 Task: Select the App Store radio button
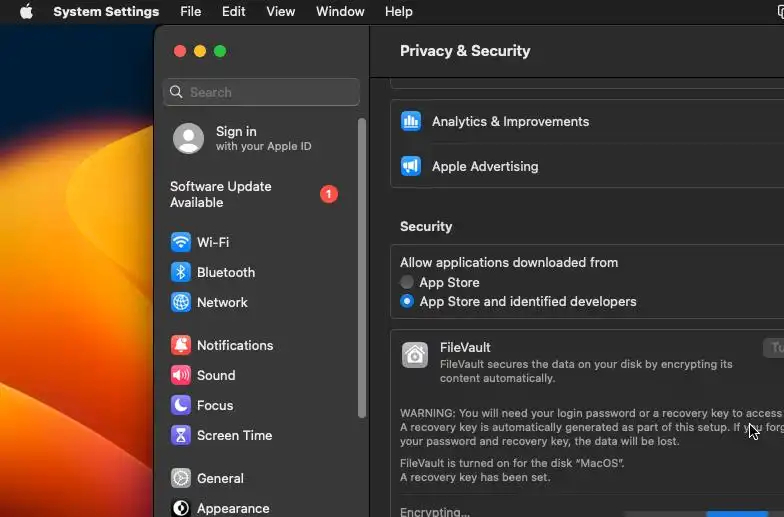tap(407, 283)
